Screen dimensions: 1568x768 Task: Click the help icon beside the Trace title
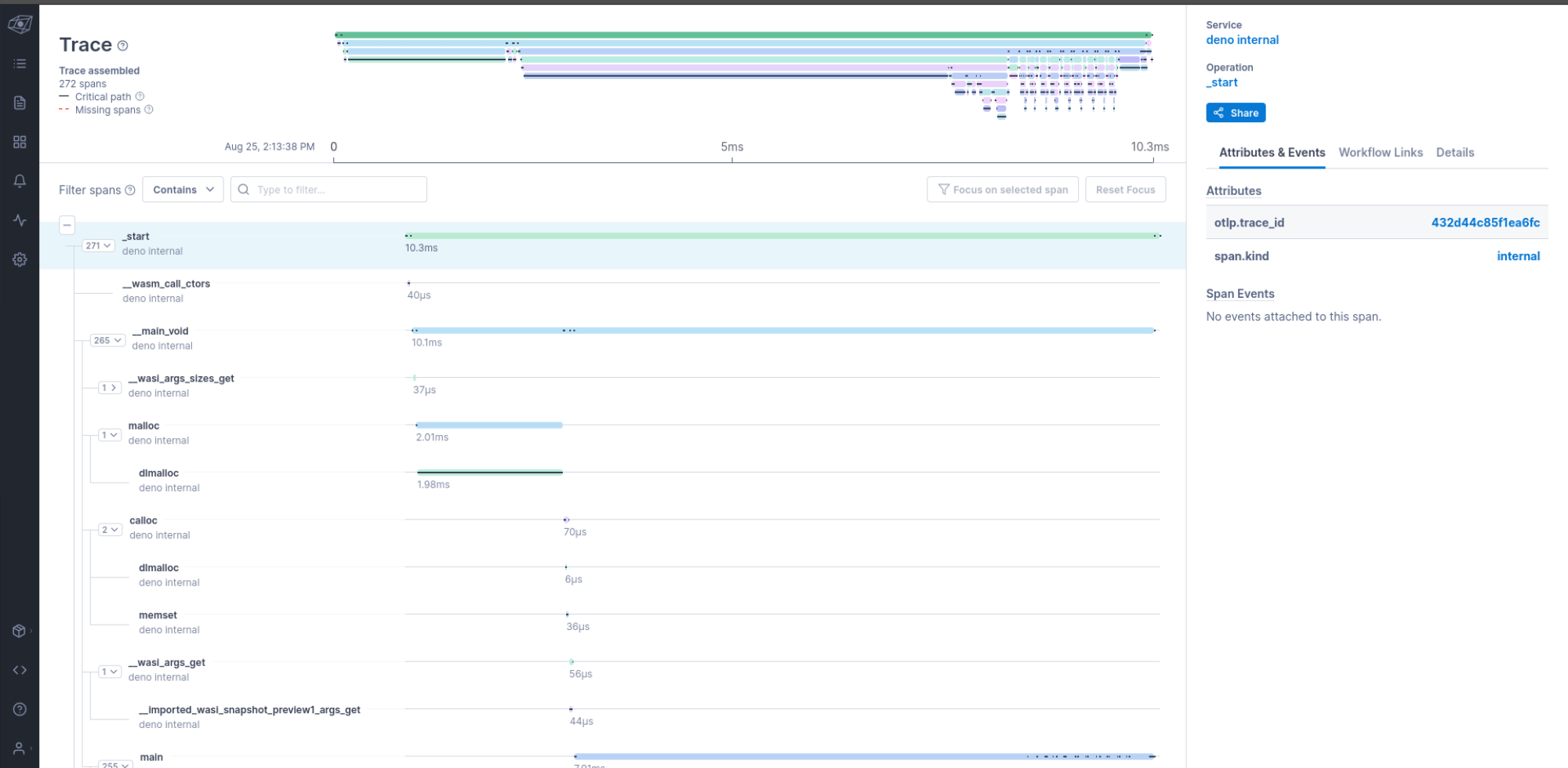122,45
